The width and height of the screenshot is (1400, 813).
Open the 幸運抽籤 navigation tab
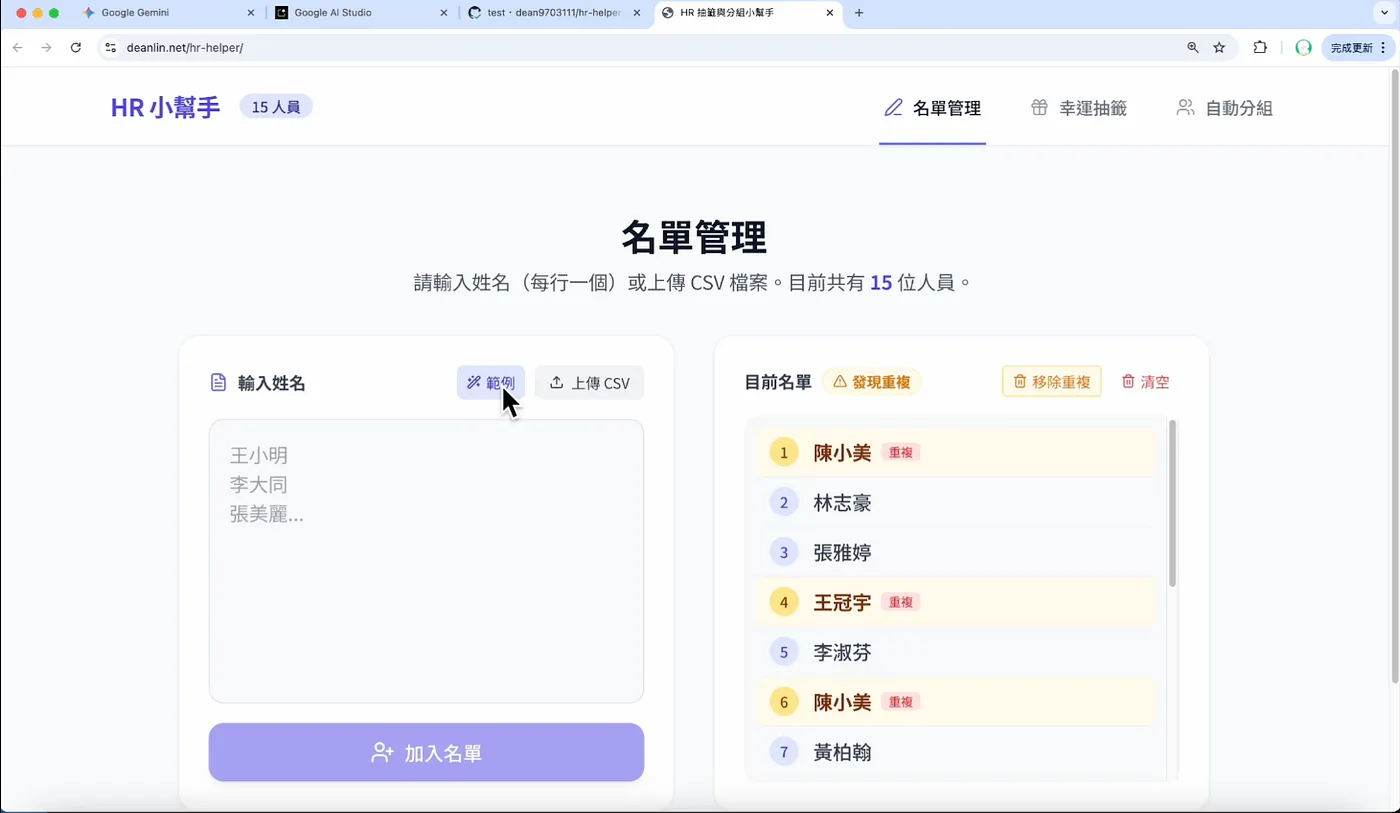coord(1079,108)
